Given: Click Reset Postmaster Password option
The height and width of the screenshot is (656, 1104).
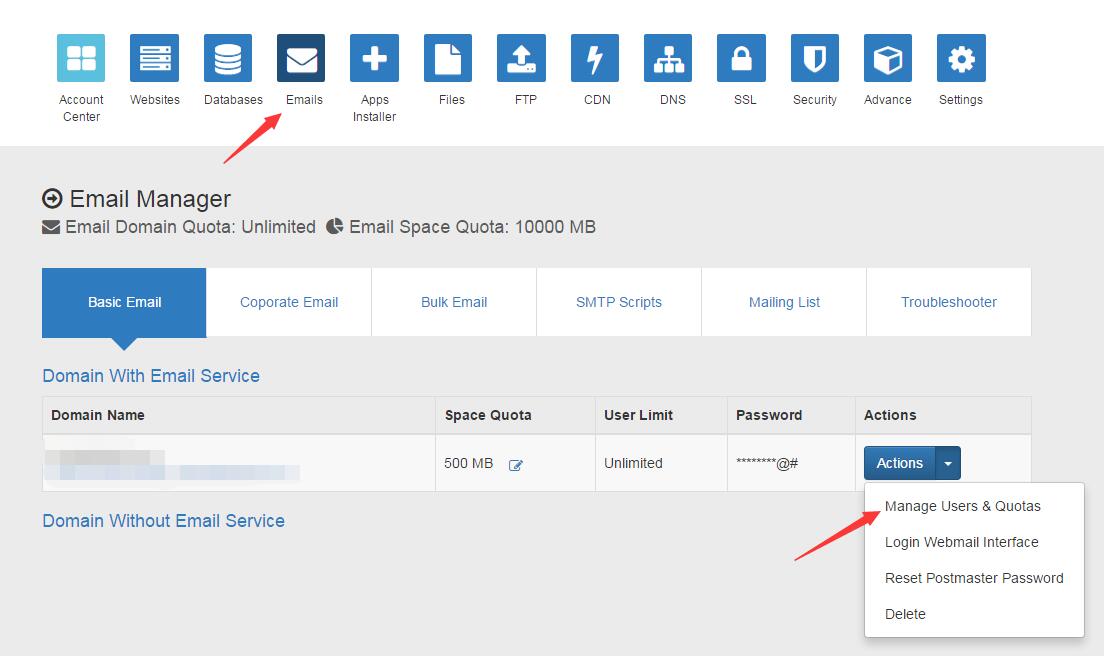Looking at the screenshot, I should click(x=974, y=578).
